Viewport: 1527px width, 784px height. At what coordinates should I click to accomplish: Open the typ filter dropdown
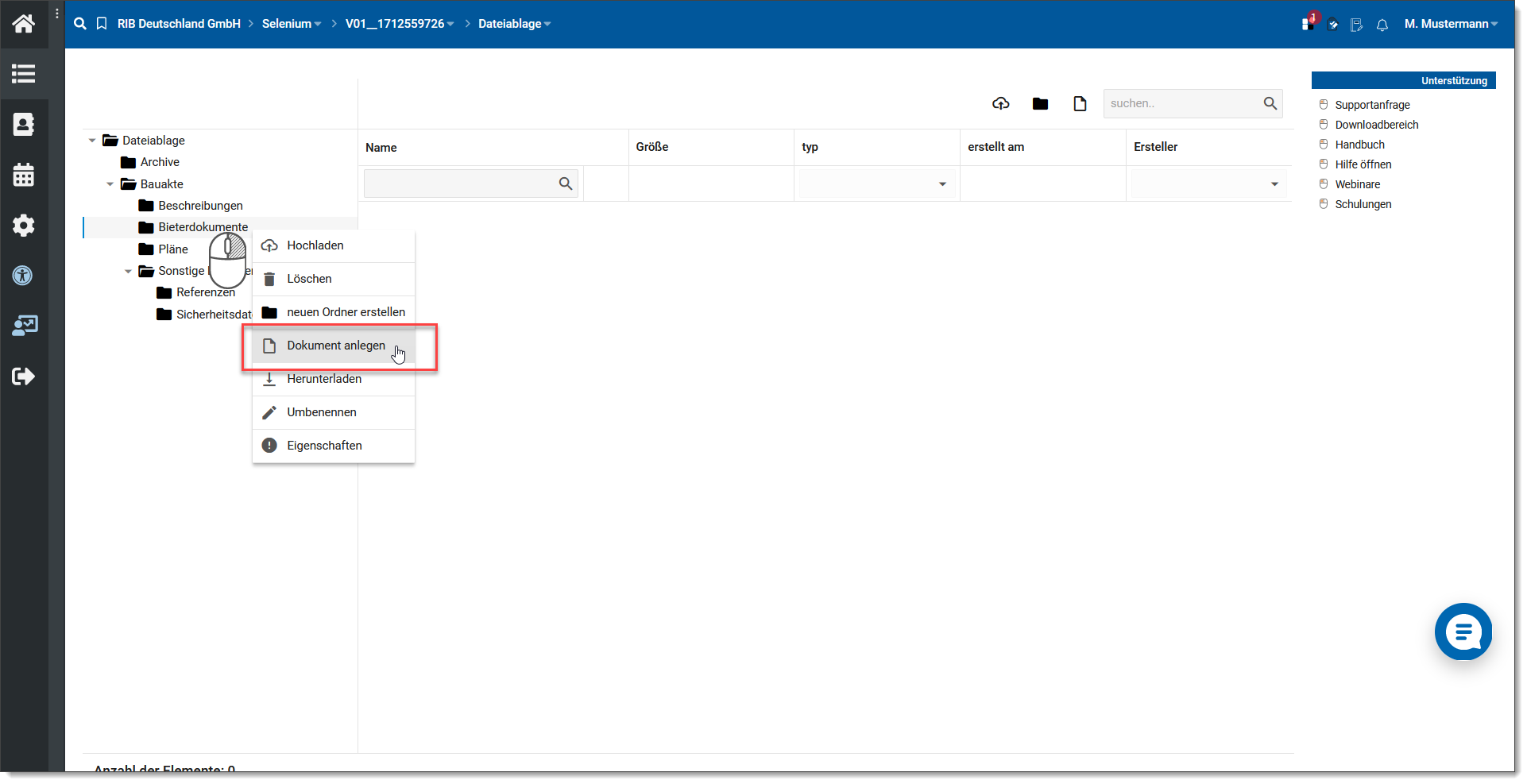coord(877,184)
